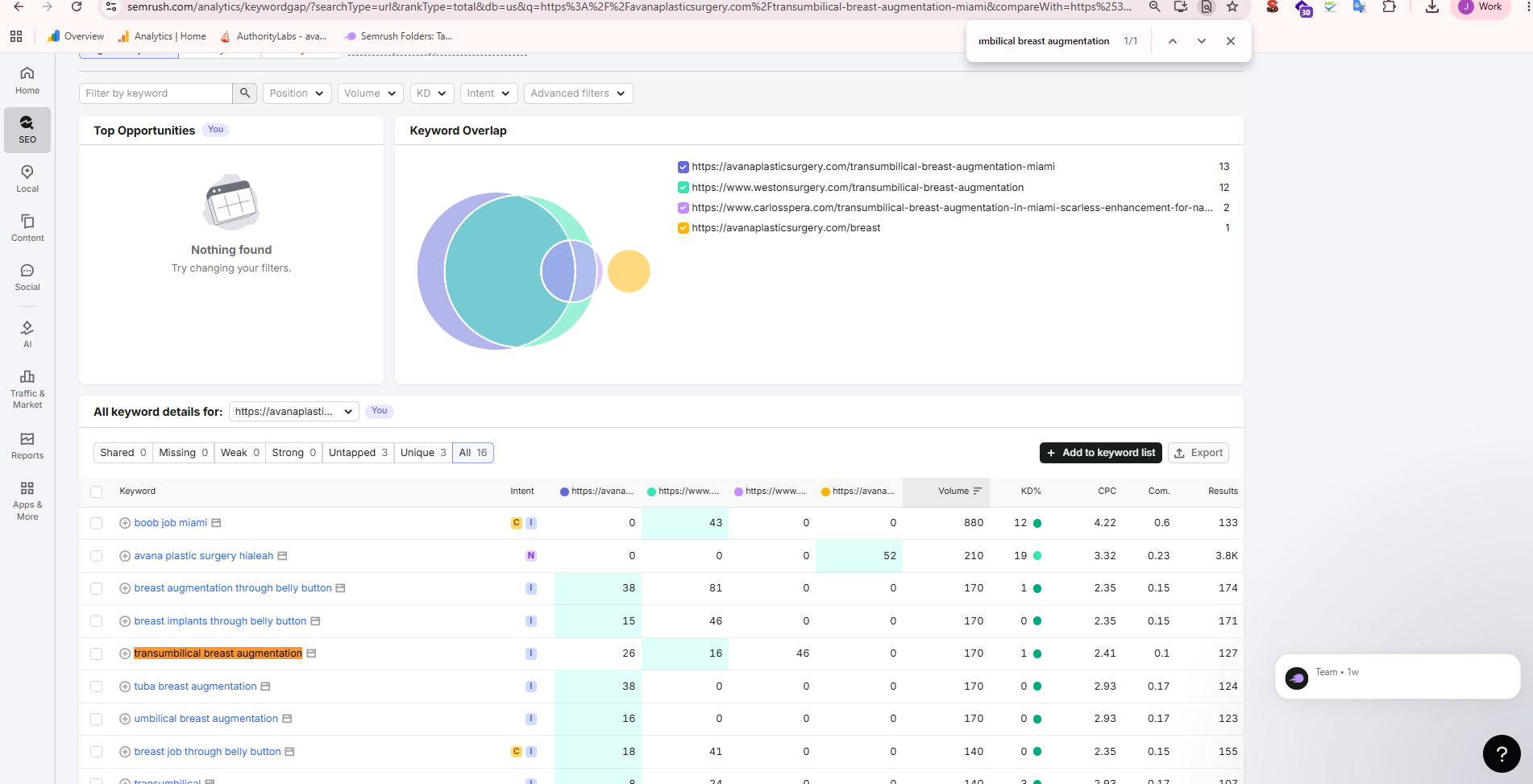Open keyword link breast implants through belly button
Image resolution: width=1533 pixels, height=784 pixels.
tap(220, 621)
